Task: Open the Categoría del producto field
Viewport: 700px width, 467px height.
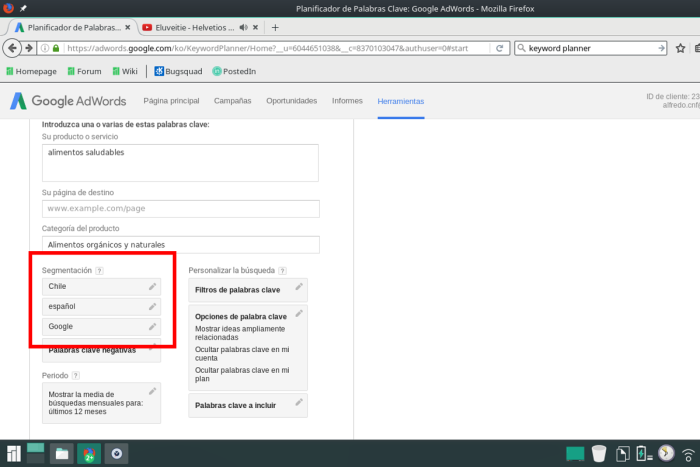Action: coord(181,245)
